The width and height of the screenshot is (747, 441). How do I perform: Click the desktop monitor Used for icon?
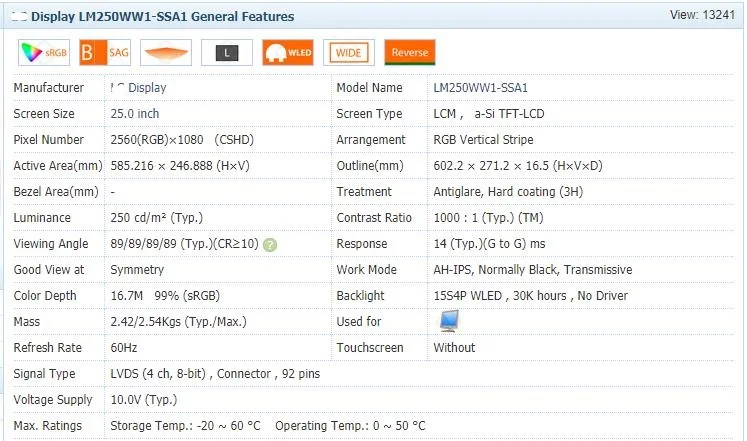pos(450,321)
